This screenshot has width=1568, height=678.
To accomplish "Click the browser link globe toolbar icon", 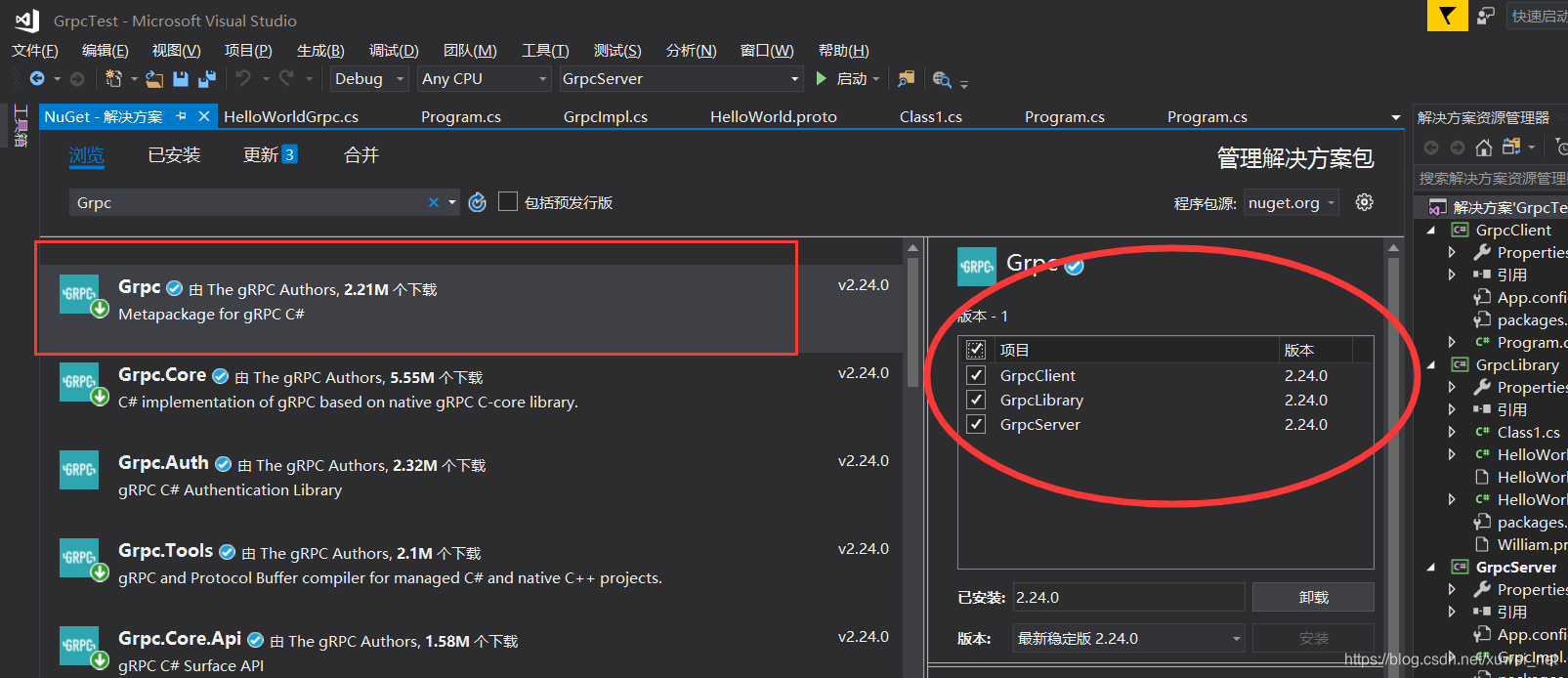I will 942,79.
